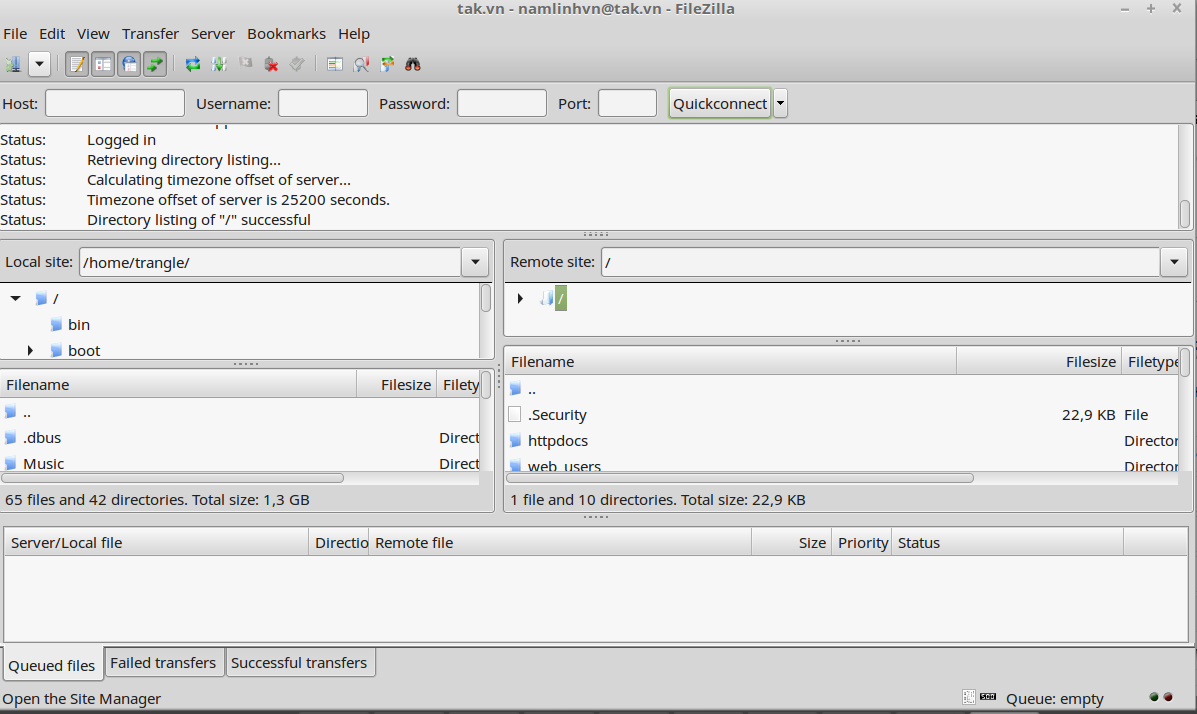Sort local list by Filename column

tap(179, 384)
